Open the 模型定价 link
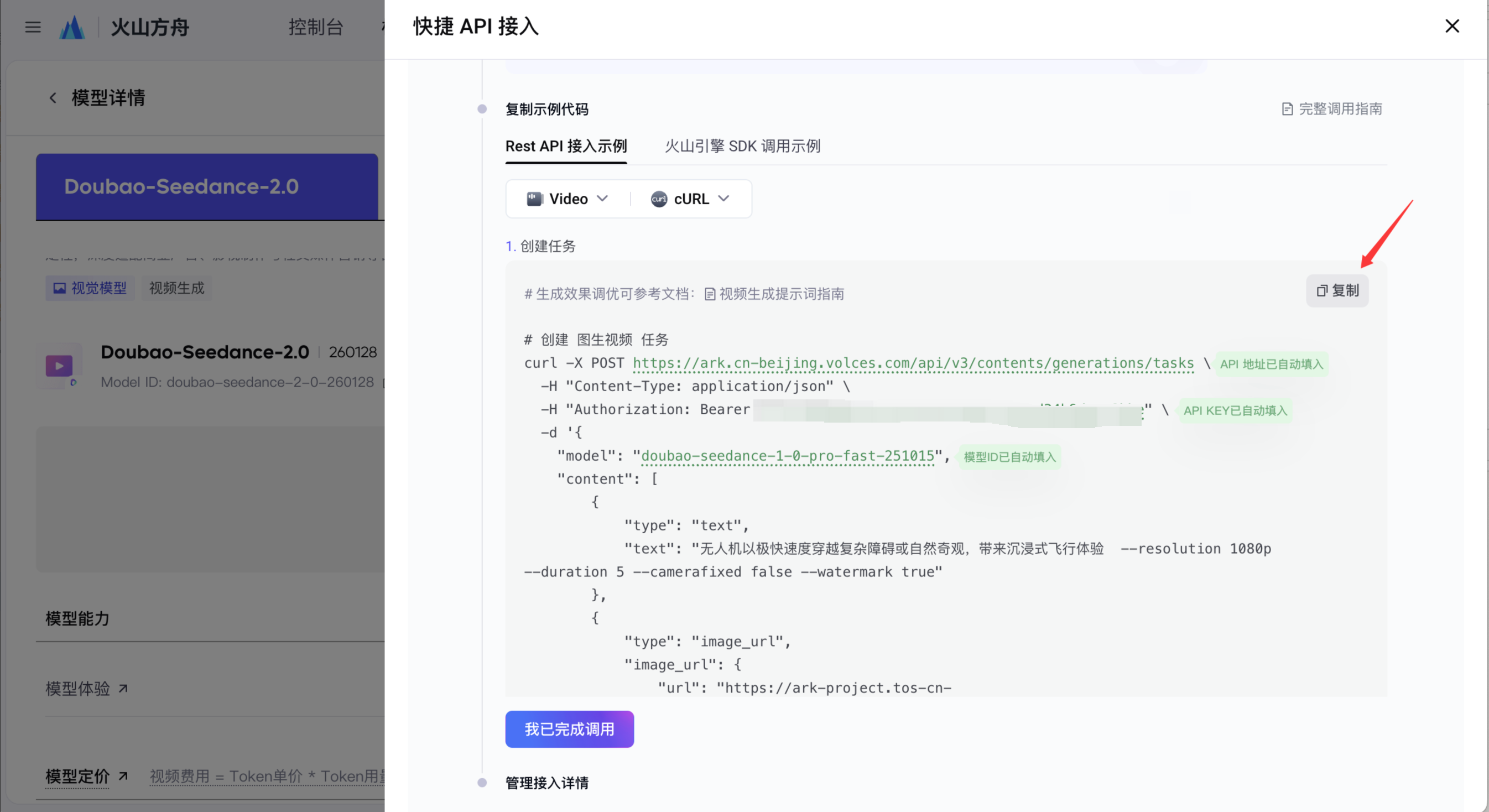 click(x=87, y=775)
